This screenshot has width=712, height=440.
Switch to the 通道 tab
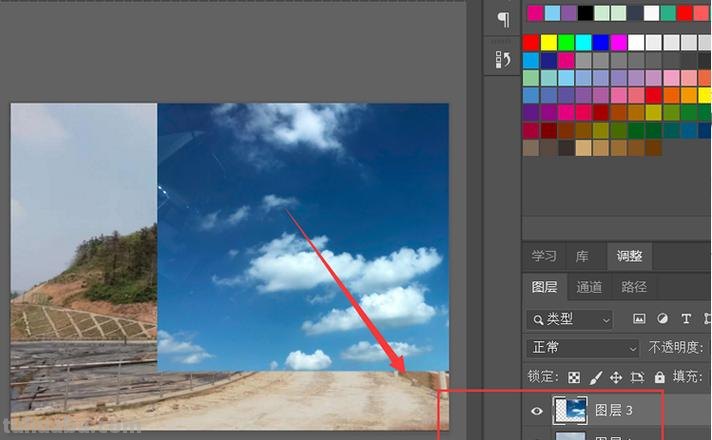point(589,287)
